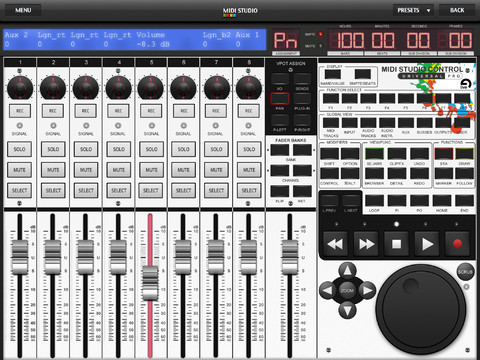Click the SENDS VPot assign button

click(x=302, y=79)
